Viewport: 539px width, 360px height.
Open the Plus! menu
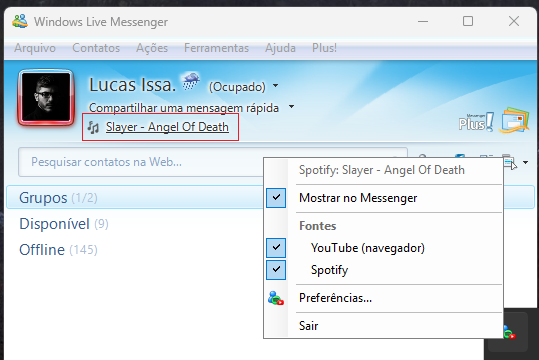click(324, 48)
